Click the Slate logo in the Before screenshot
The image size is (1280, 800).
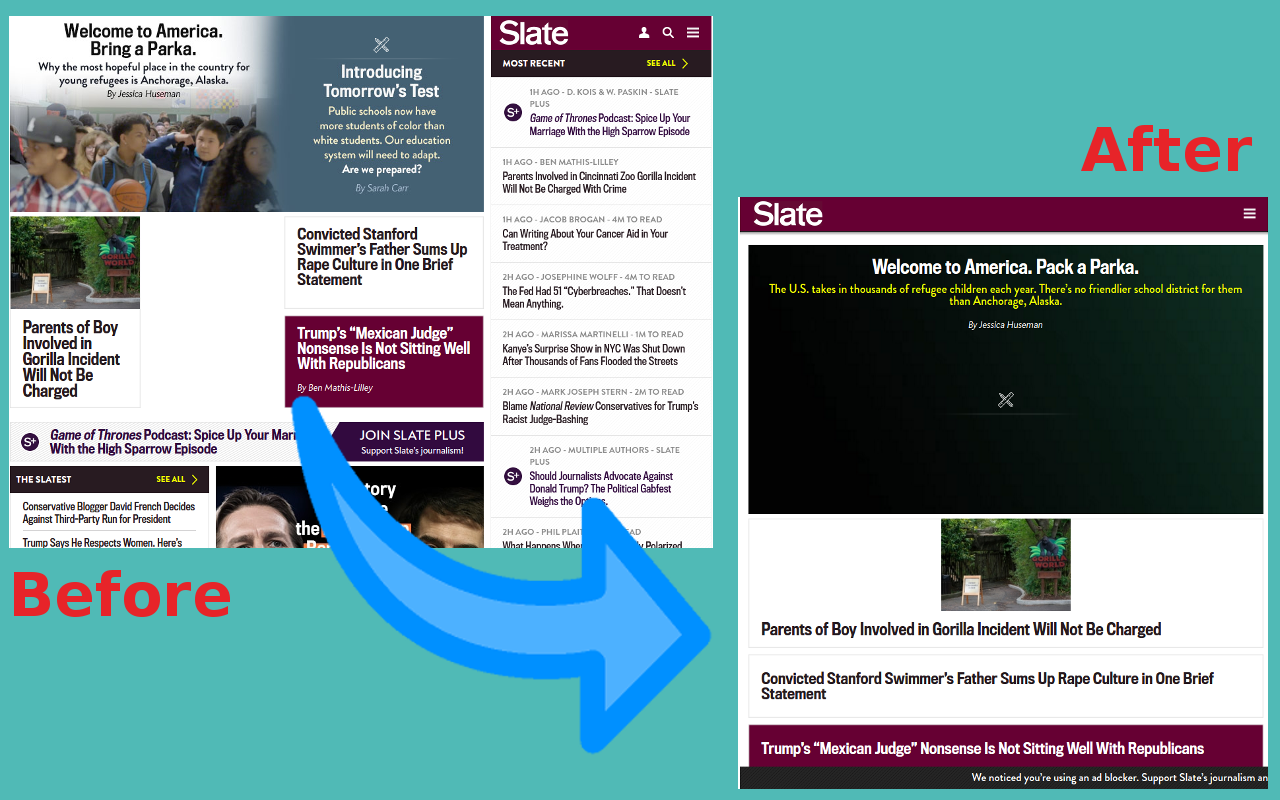point(534,33)
